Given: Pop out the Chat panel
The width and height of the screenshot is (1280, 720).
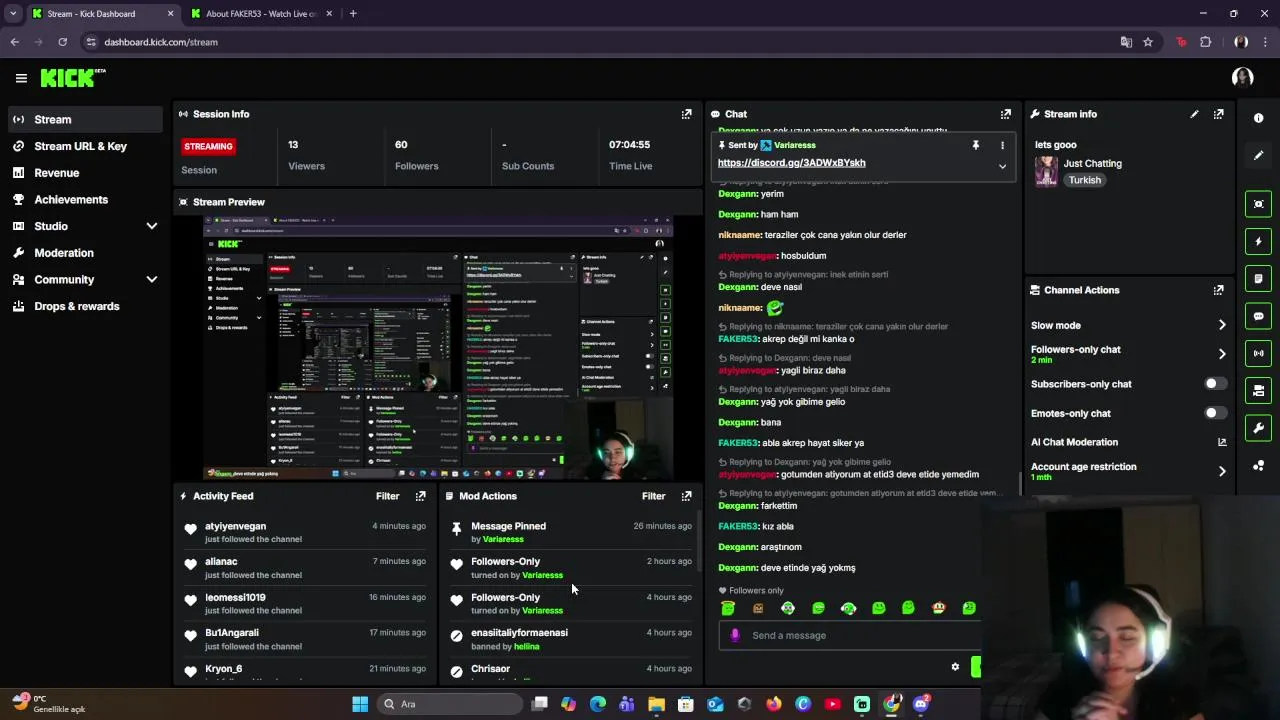Looking at the screenshot, I should 1006,114.
